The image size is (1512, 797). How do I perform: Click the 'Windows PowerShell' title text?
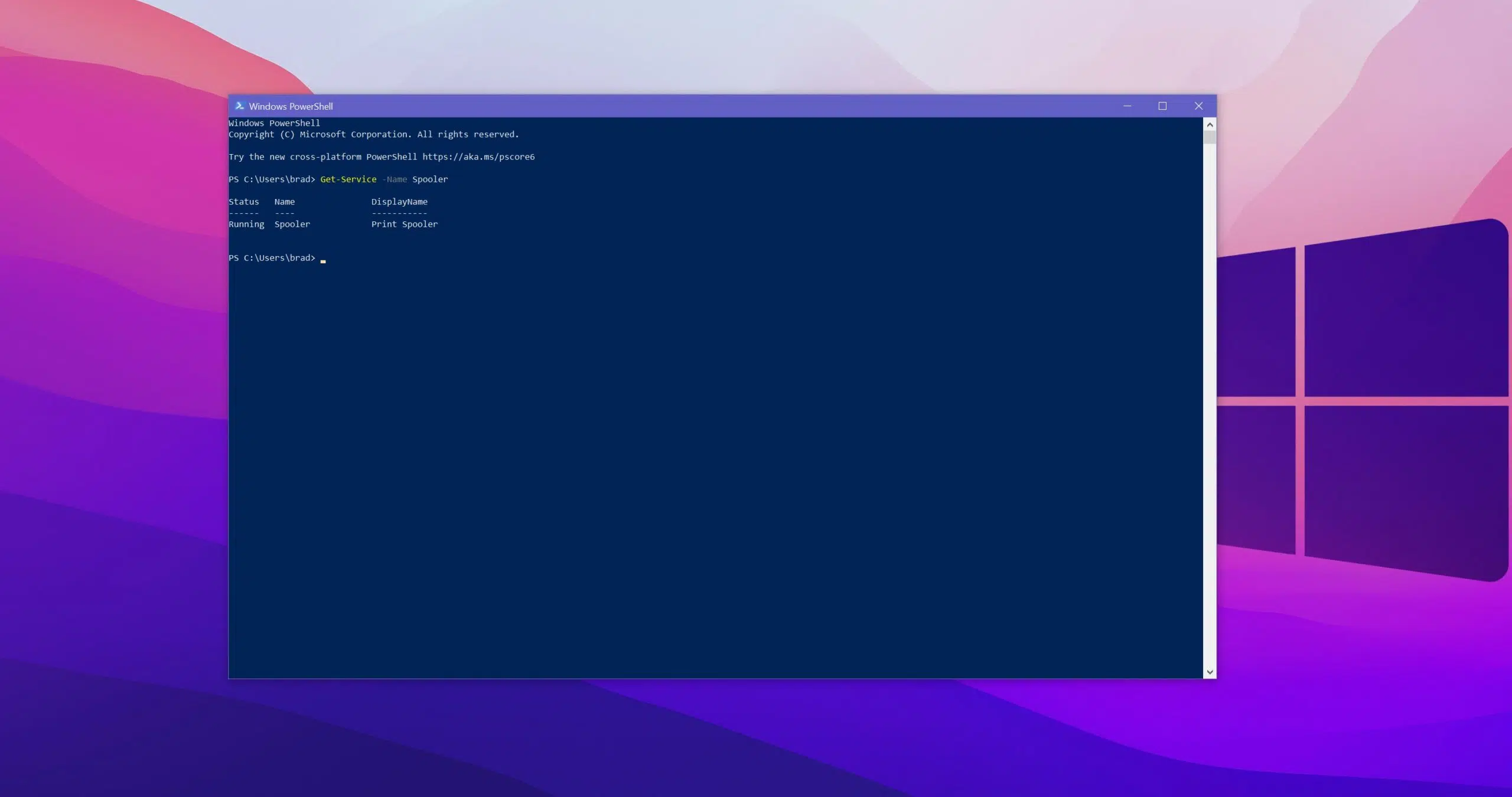pos(291,106)
